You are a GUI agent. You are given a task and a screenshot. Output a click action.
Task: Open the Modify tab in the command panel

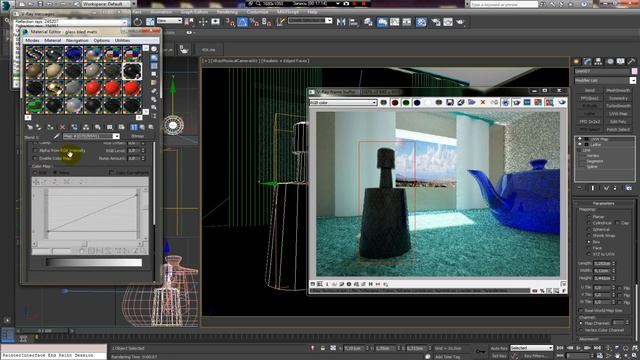(x=587, y=61)
